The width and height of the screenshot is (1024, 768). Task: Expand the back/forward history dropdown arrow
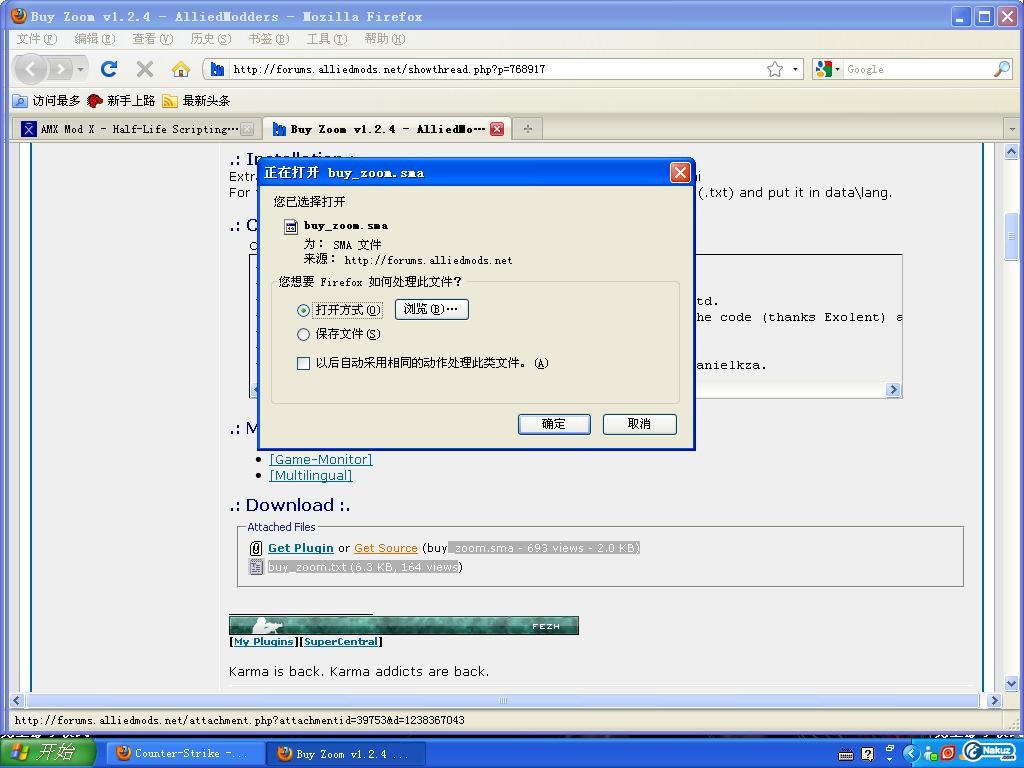pos(80,69)
